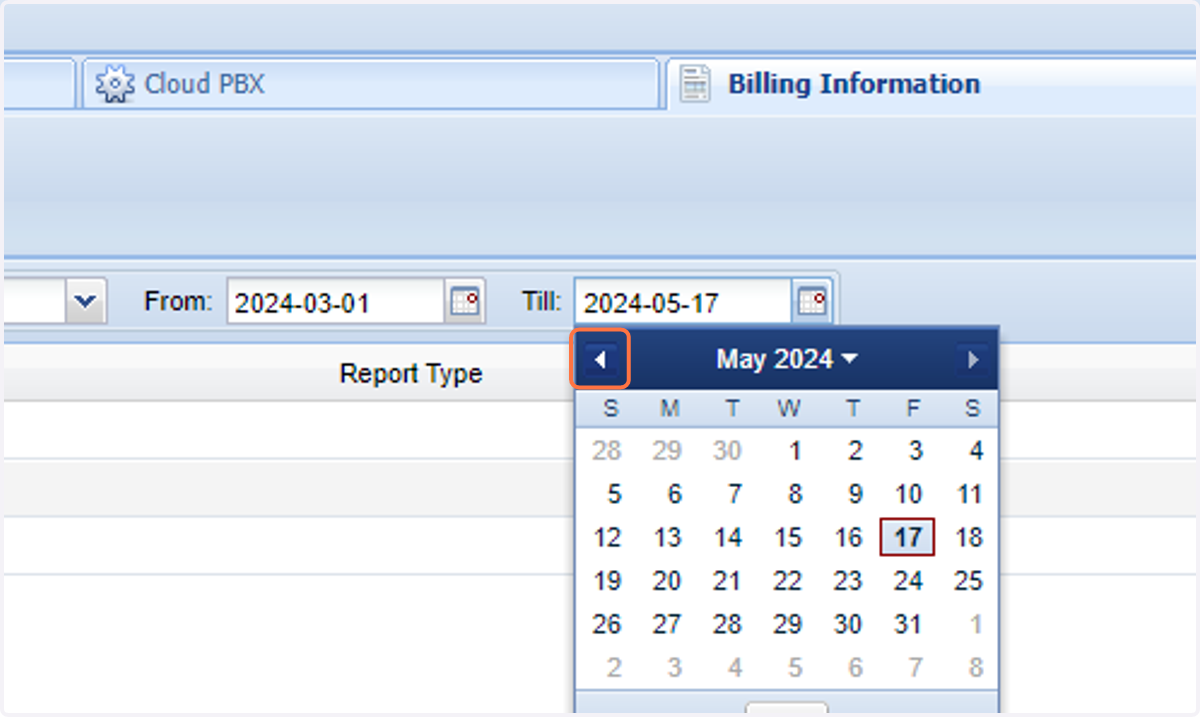Select May 21 in the calendar
Viewport: 1200px width, 717px height.
[x=728, y=581]
